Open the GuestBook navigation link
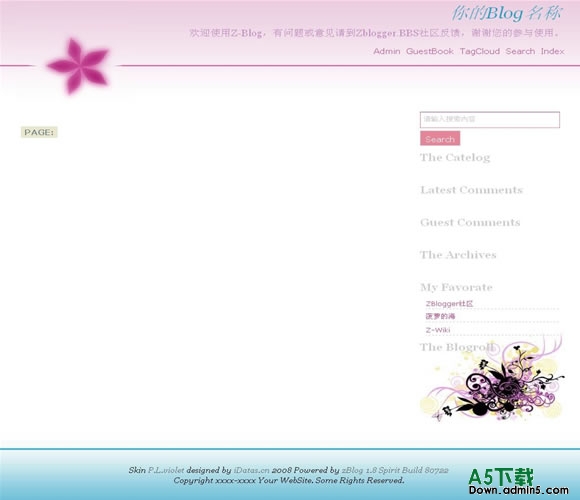The width and height of the screenshot is (580, 500). coord(430,51)
